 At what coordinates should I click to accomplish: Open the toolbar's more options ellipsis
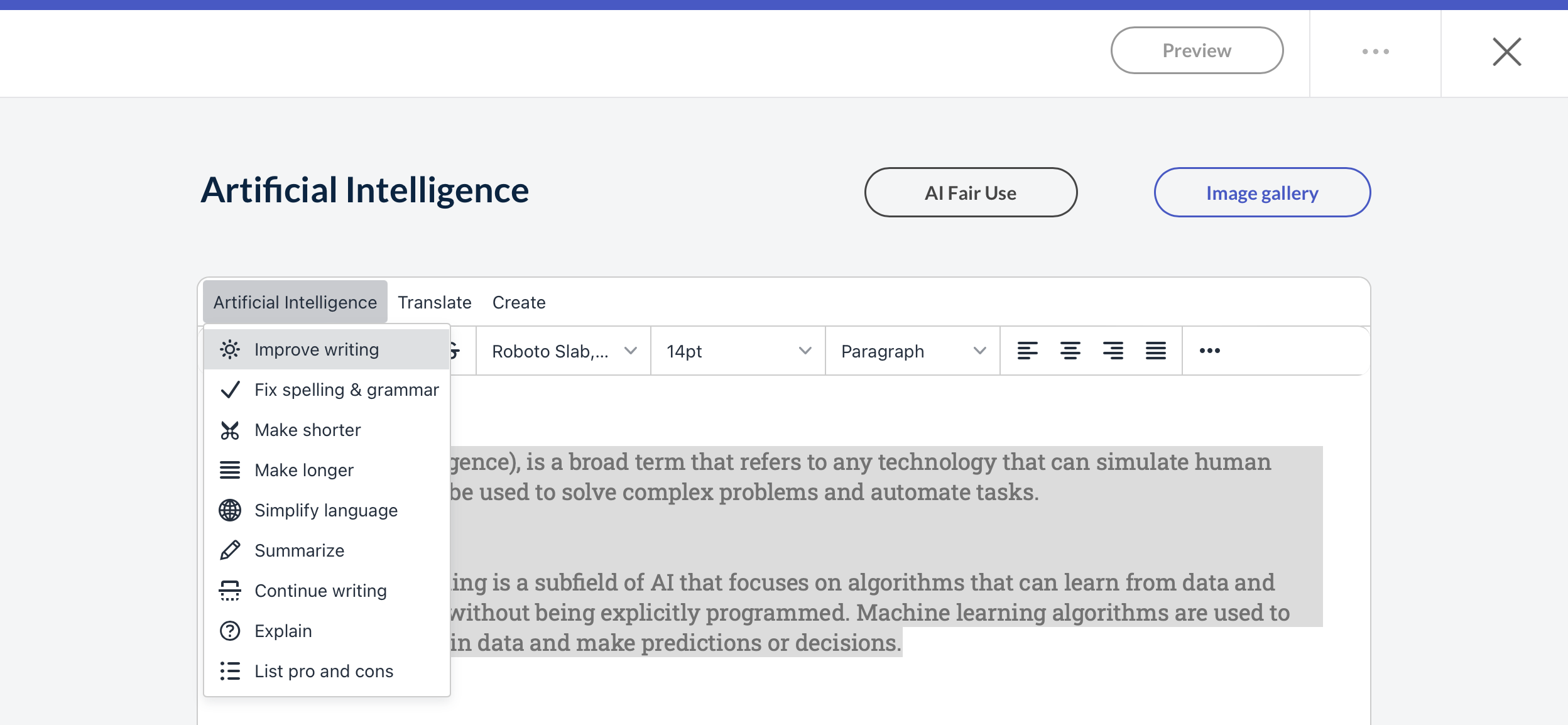point(1209,351)
